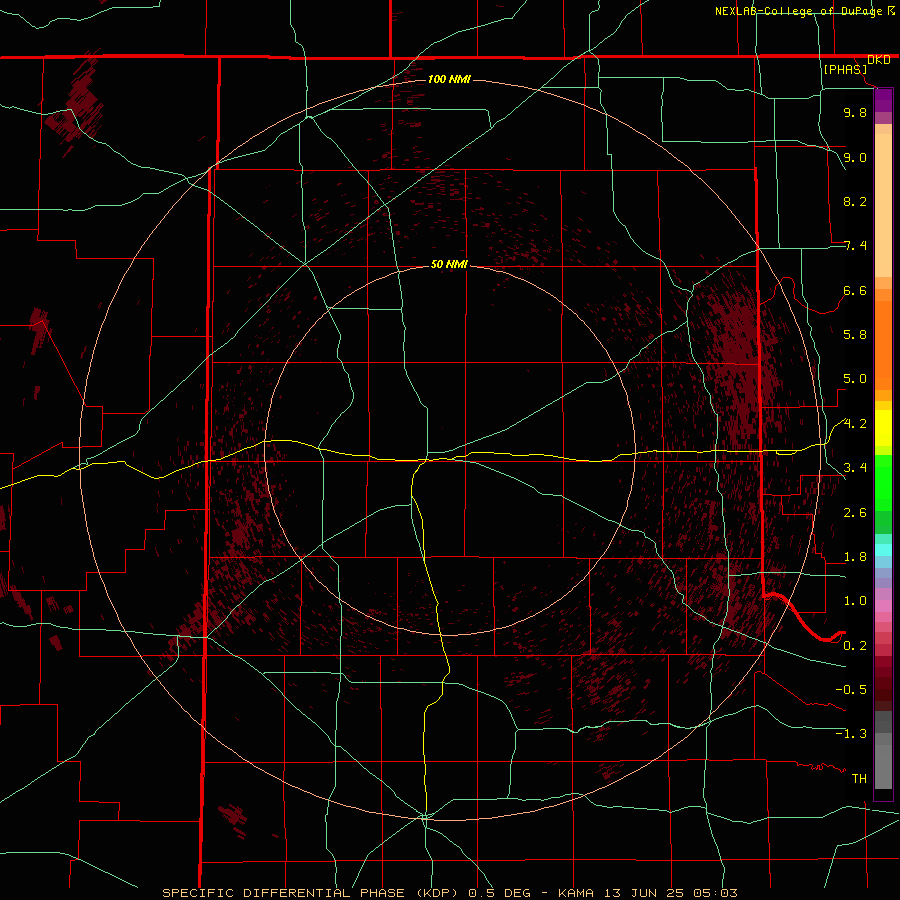Click the 8.2 legend value
Screen dimensions: 900x900
click(x=855, y=201)
